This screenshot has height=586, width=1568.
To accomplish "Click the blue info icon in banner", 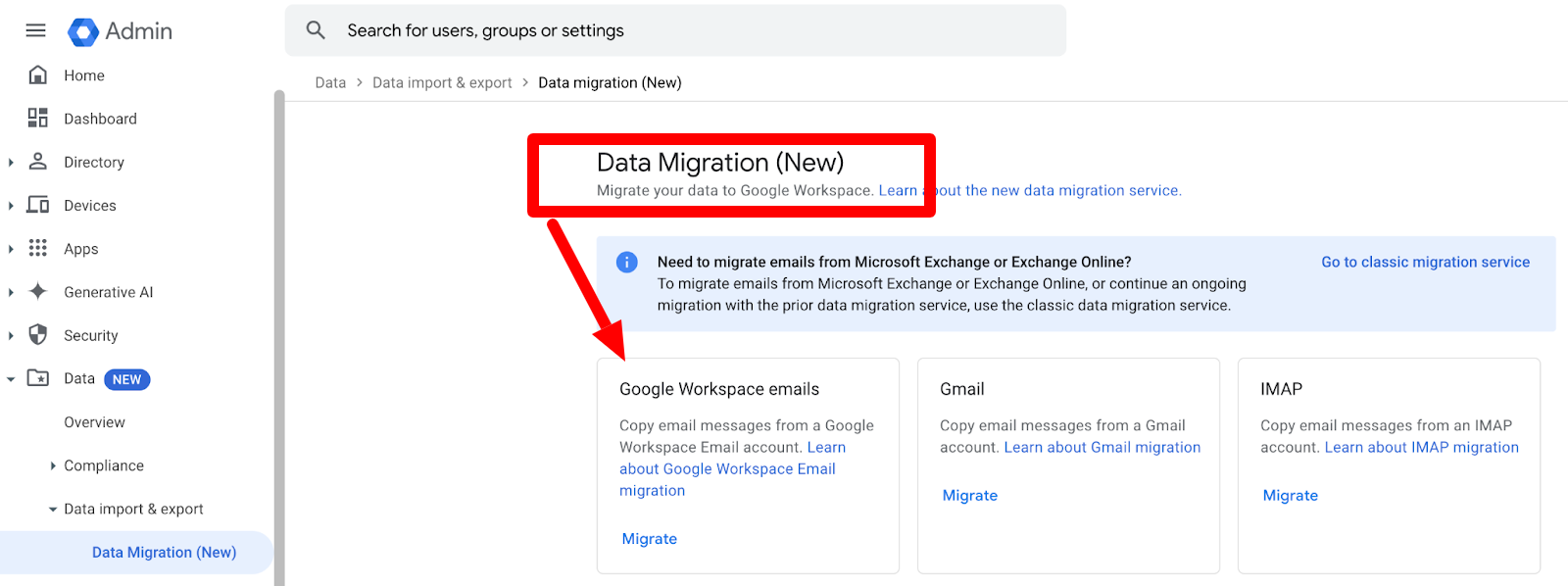I will (627, 262).
